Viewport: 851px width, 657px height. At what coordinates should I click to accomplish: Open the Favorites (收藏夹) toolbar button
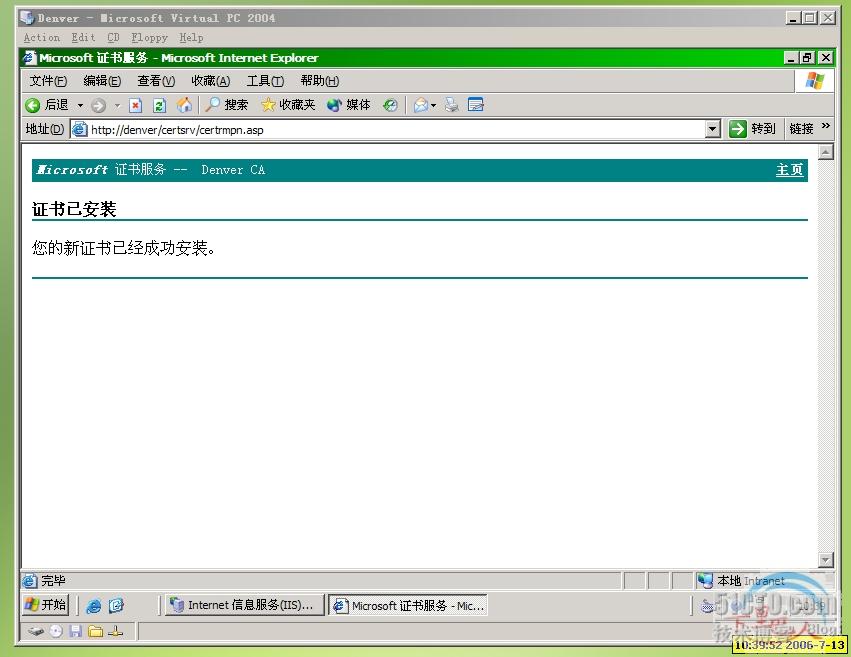click(x=288, y=105)
